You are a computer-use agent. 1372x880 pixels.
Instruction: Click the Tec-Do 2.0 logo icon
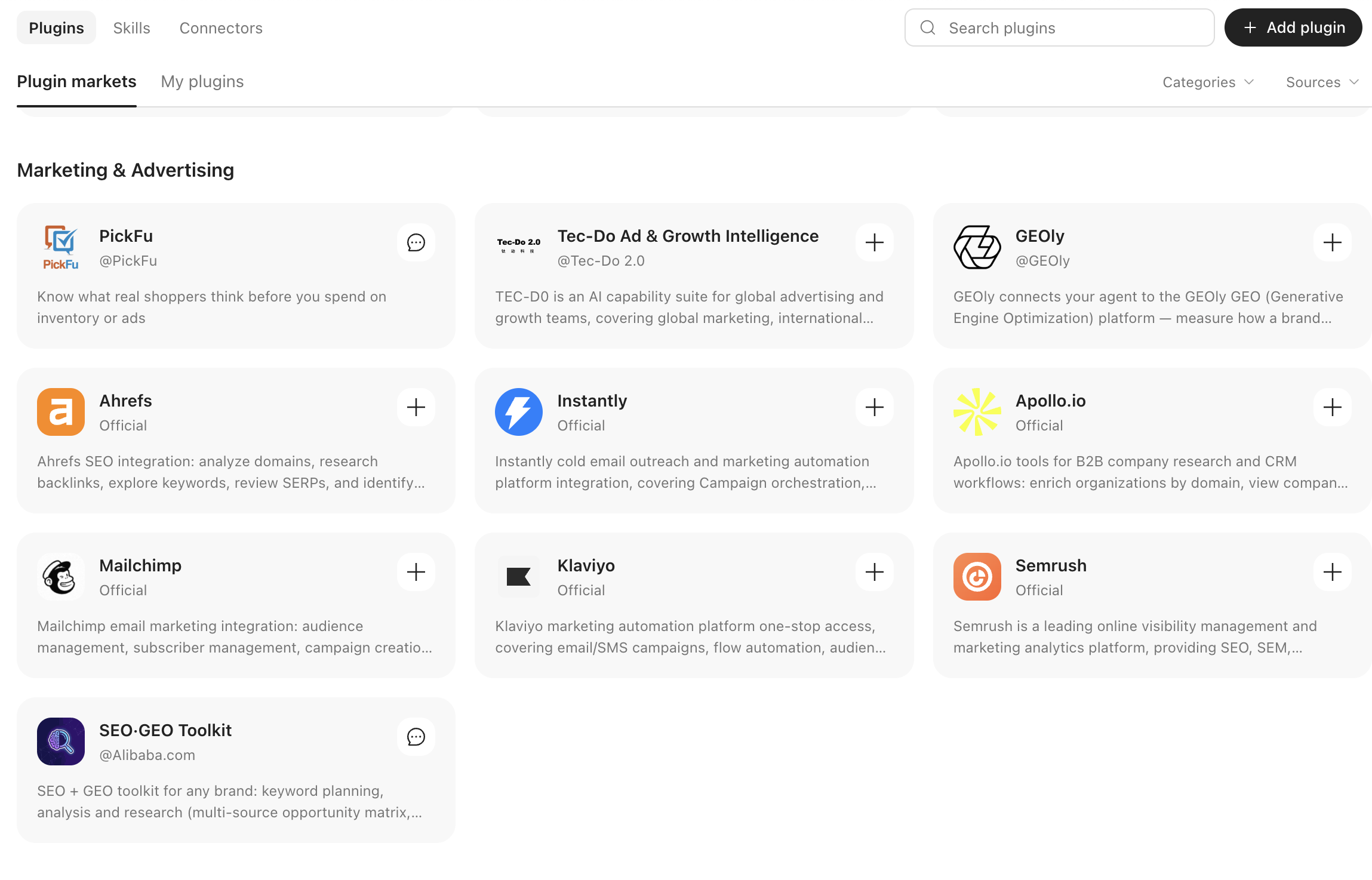[x=519, y=247]
